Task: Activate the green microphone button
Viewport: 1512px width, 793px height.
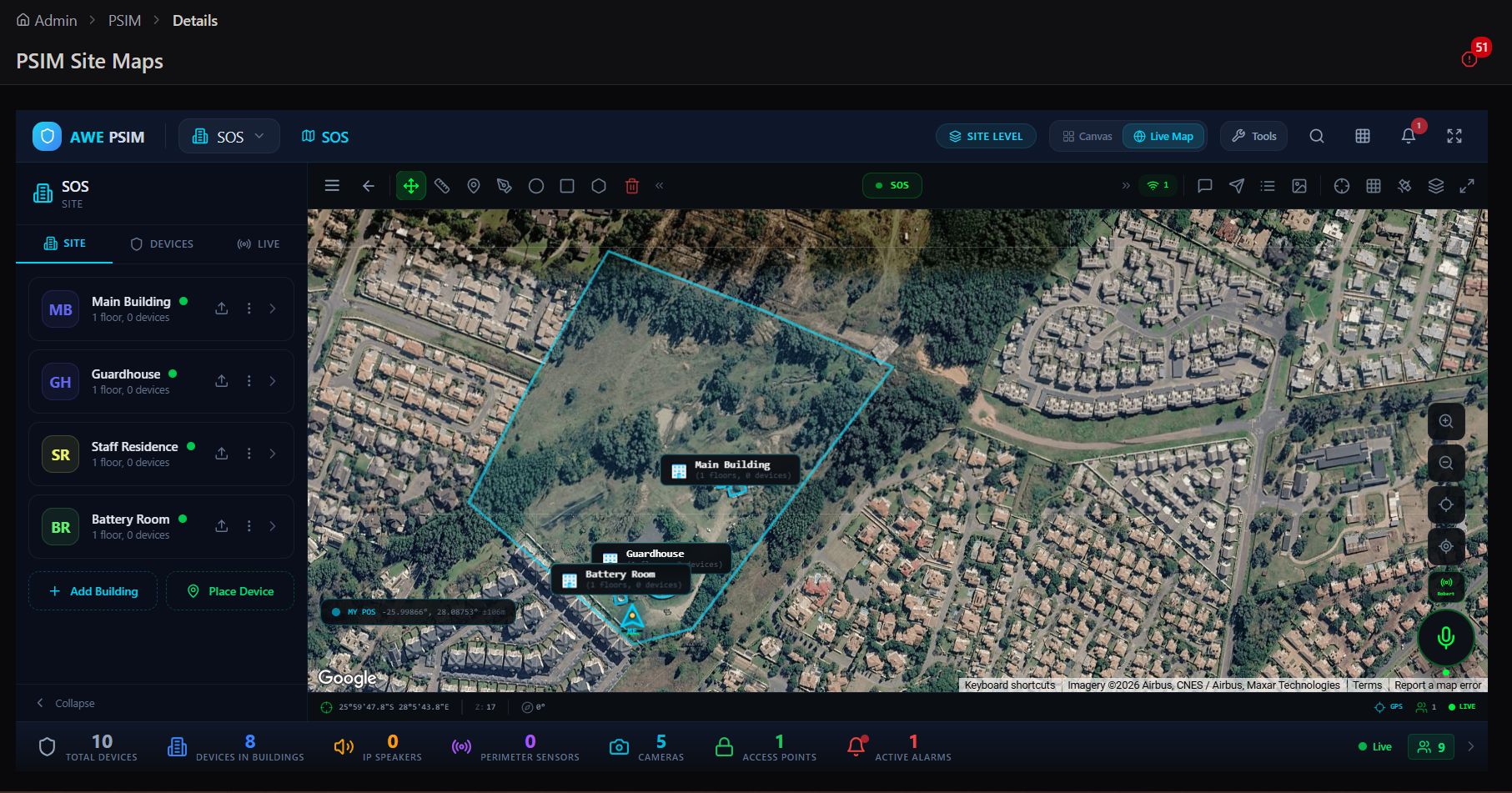Action: pyautogui.click(x=1446, y=638)
